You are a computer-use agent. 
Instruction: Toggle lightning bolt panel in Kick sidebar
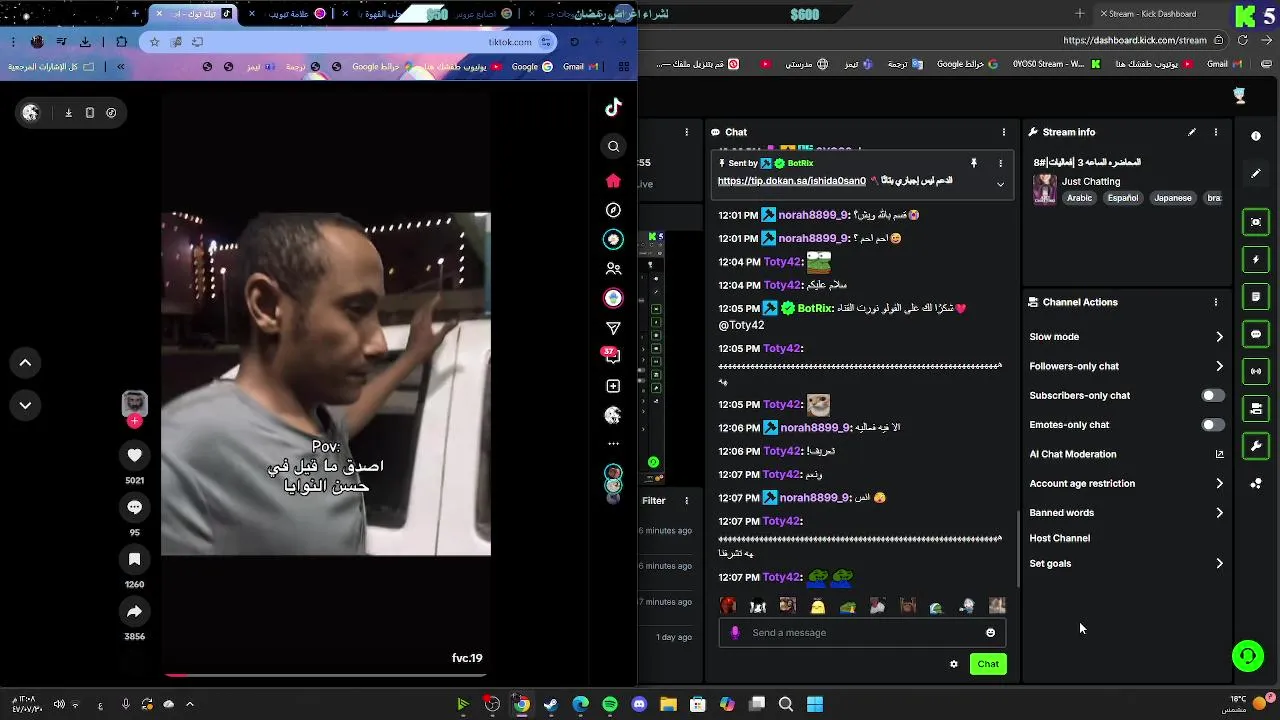[1256, 260]
